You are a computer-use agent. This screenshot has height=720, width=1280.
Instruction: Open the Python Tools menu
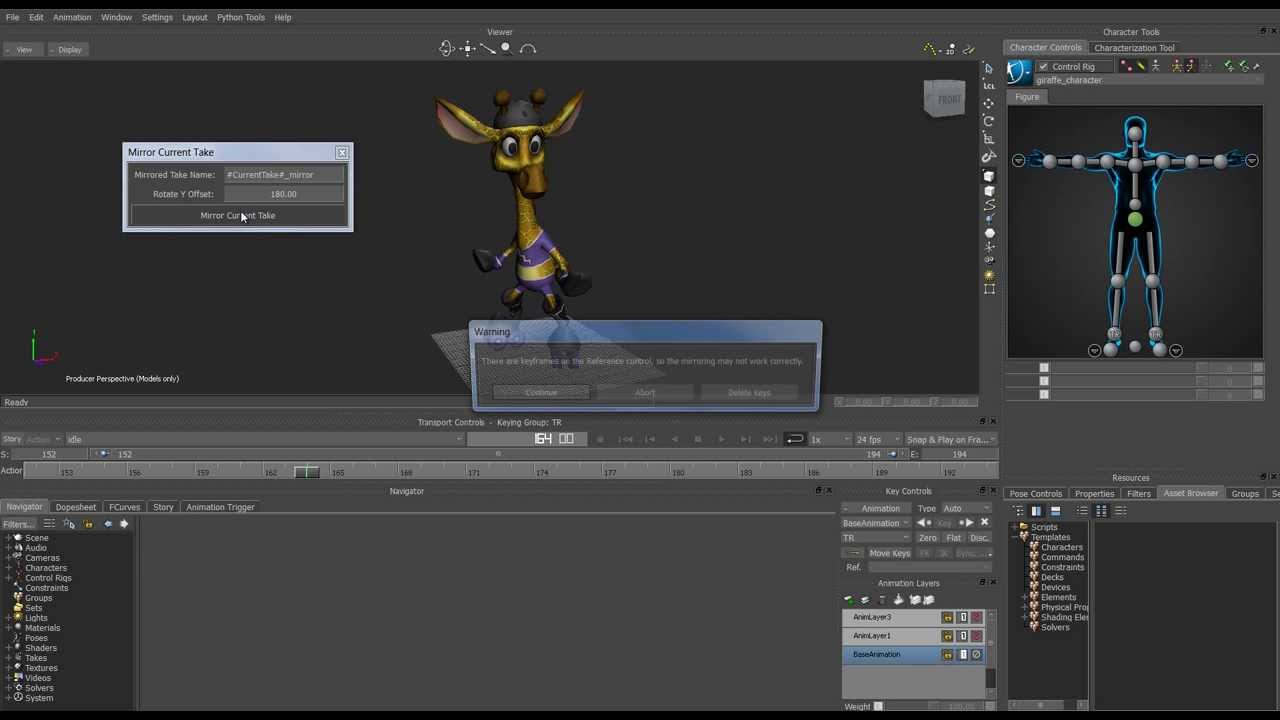pyautogui.click(x=241, y=17)
